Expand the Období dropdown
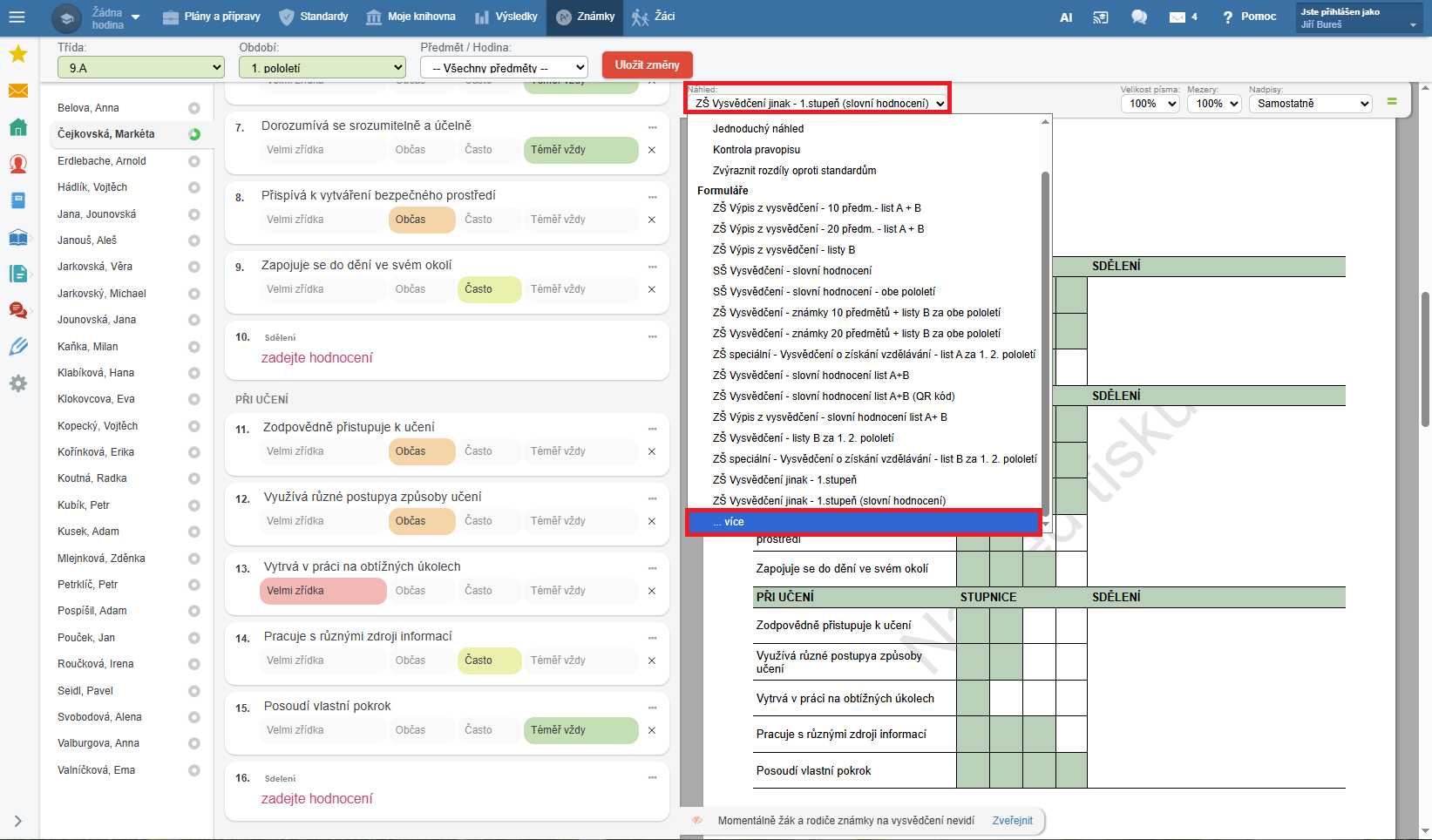The width and height of the screenshot is (1432, 840). point(322,68)
